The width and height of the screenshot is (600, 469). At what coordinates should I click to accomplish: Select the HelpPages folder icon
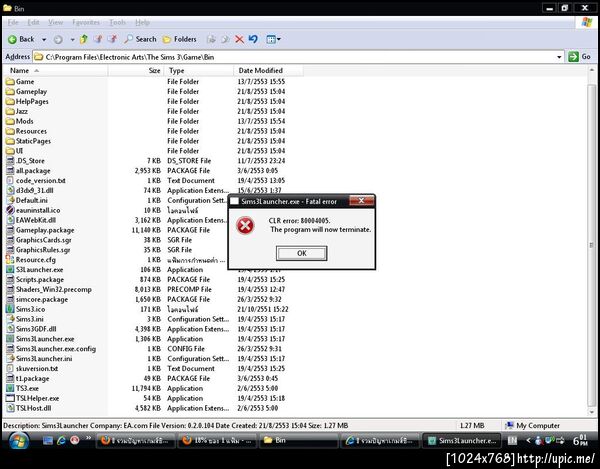pos(10,101)
